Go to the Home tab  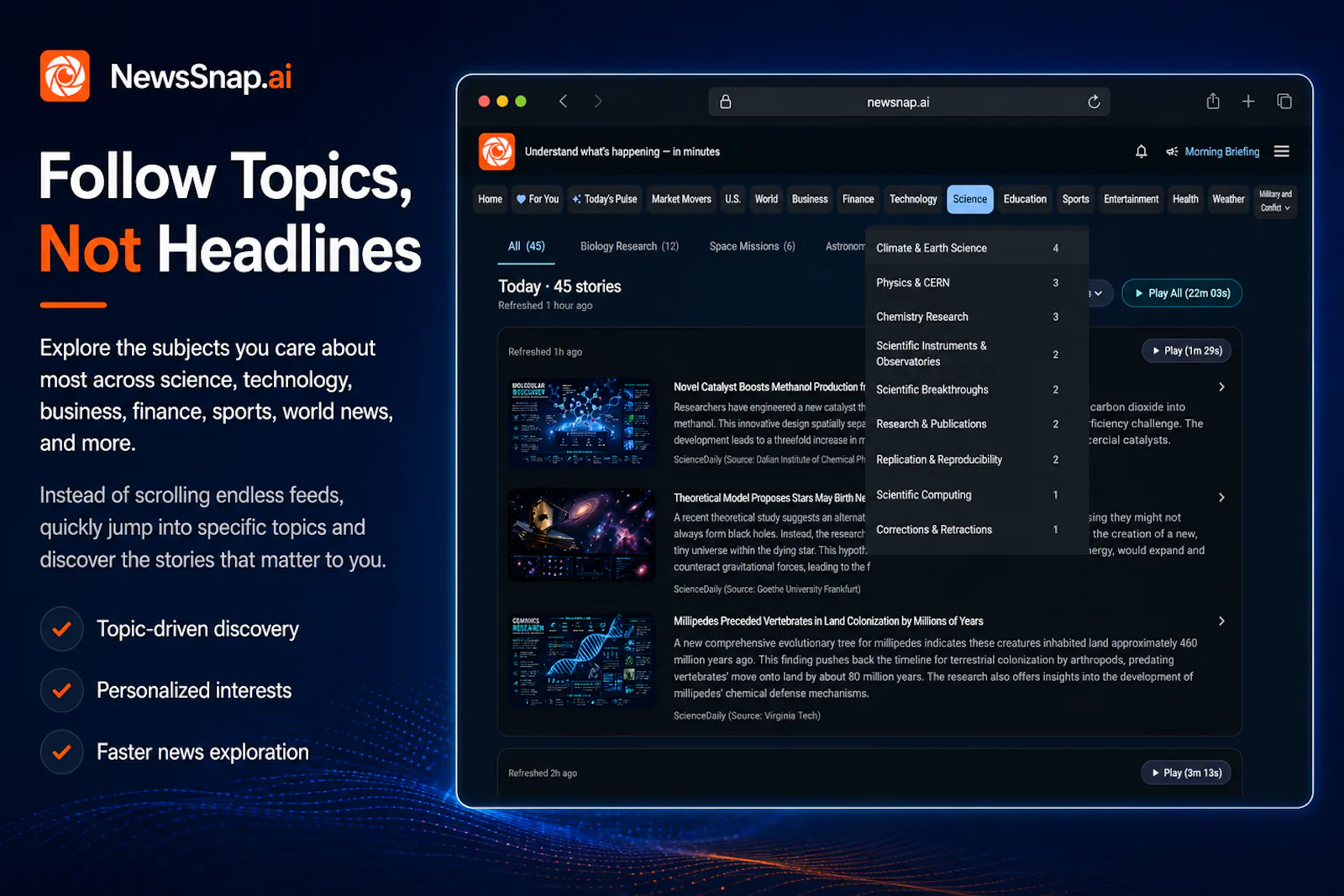[491, 199]
